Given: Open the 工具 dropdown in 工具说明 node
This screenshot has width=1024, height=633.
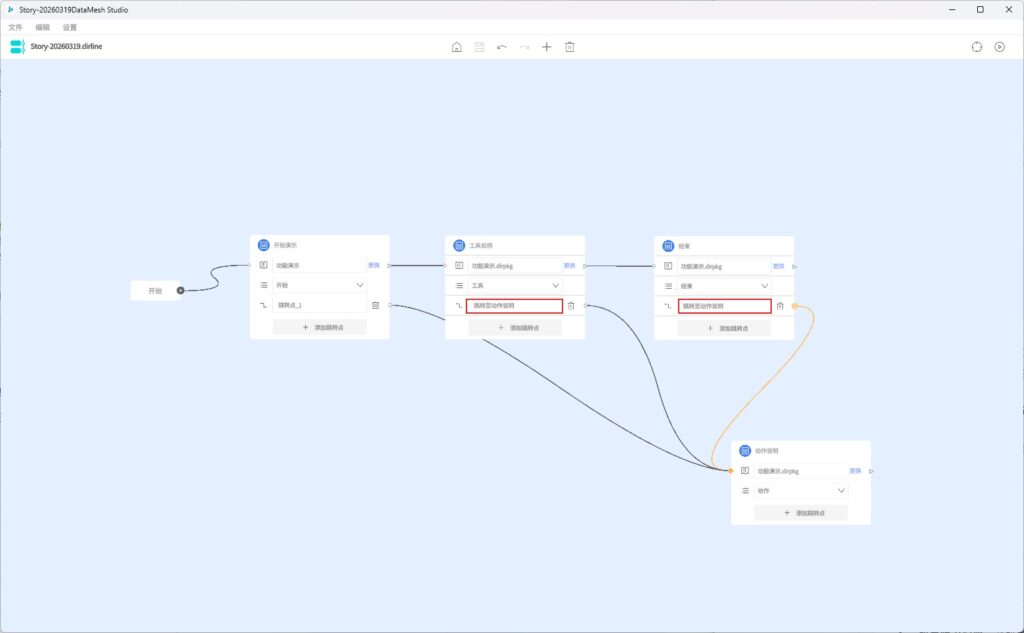Looking at the screenshot, I should [556, 285].
